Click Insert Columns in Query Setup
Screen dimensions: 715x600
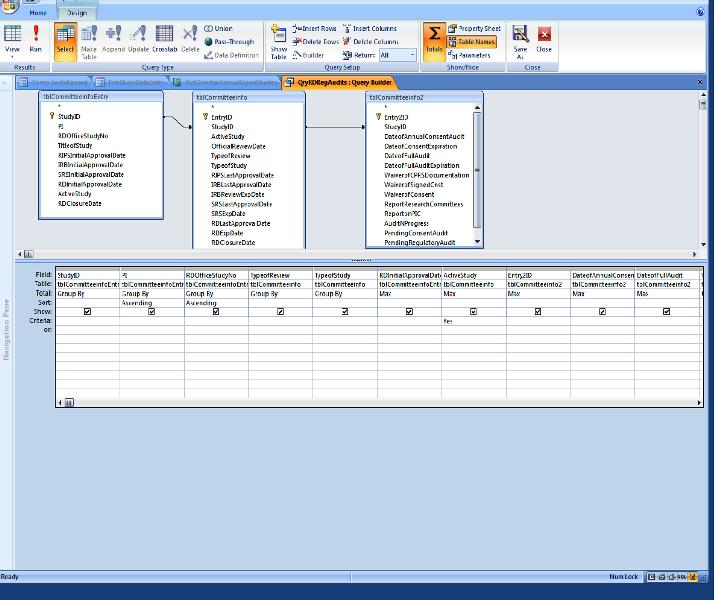370,29
